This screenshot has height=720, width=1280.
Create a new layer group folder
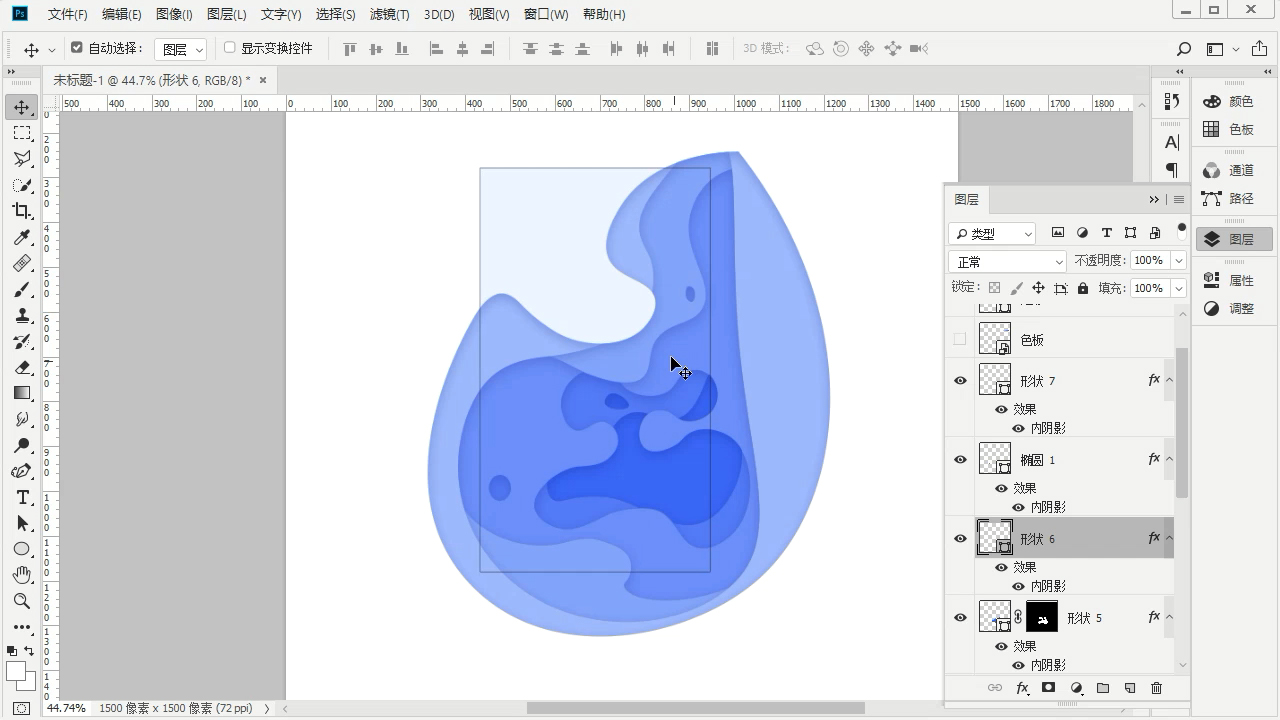[x=1102, y=688]
